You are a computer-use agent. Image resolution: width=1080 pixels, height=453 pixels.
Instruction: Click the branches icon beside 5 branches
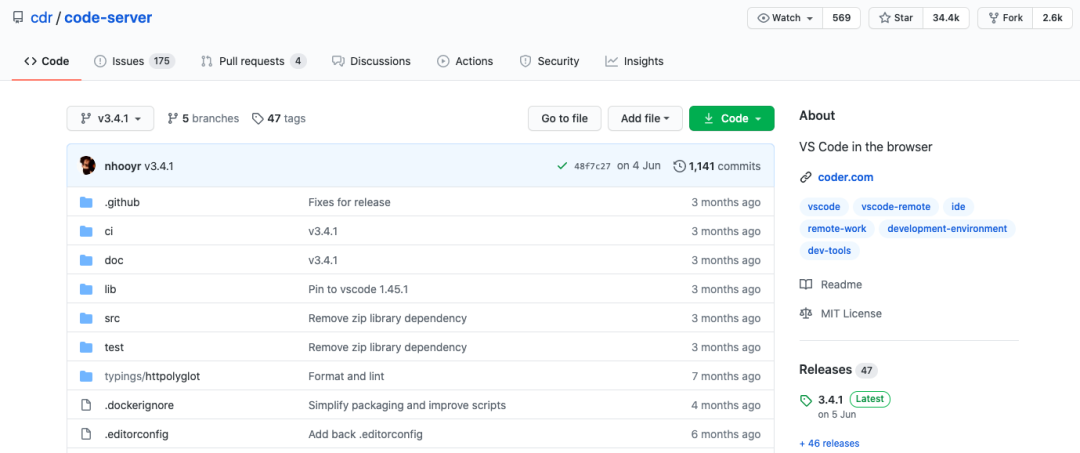[x=173, y=118]
